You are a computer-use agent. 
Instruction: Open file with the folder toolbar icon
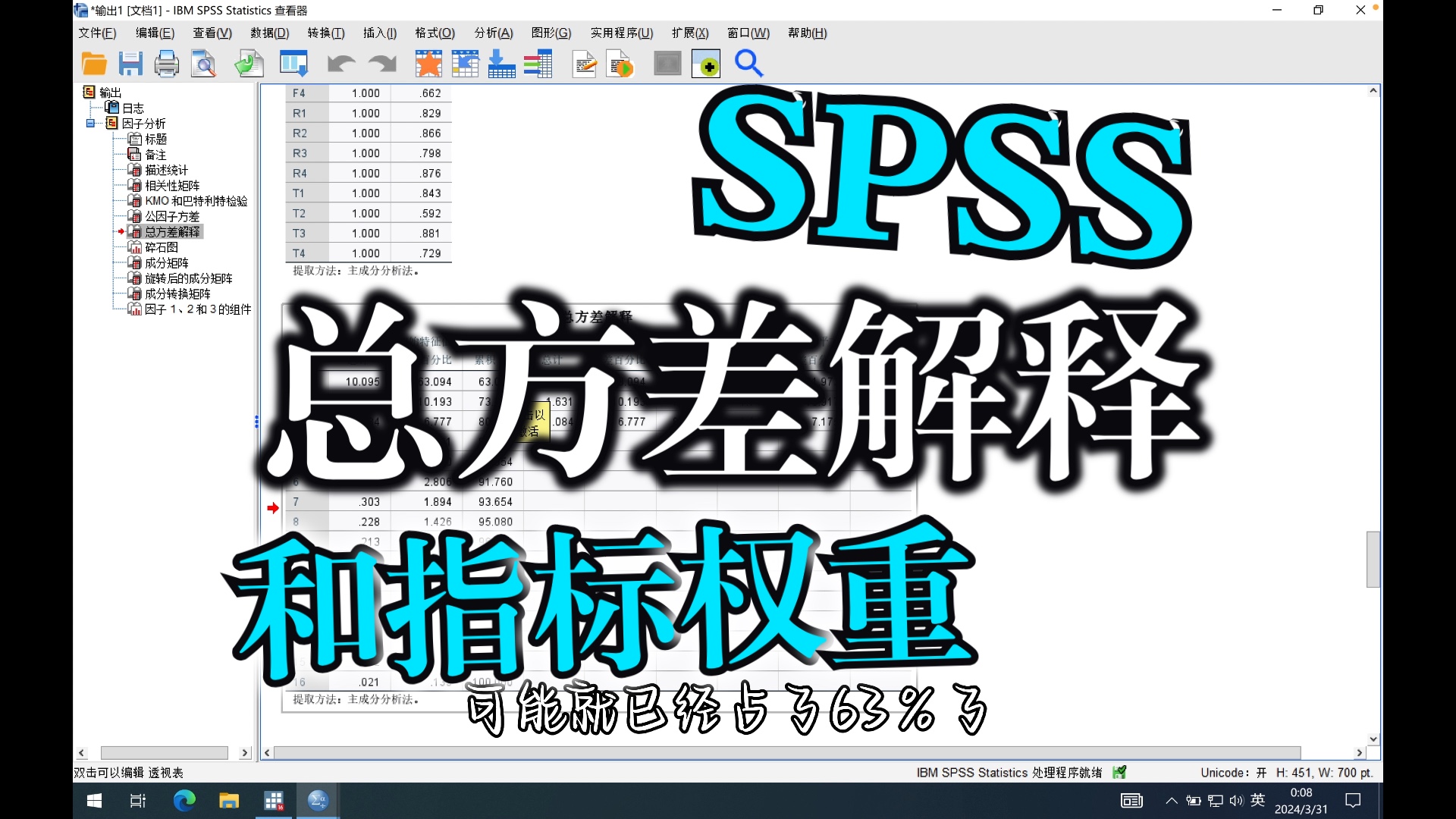tap(94, 64)
